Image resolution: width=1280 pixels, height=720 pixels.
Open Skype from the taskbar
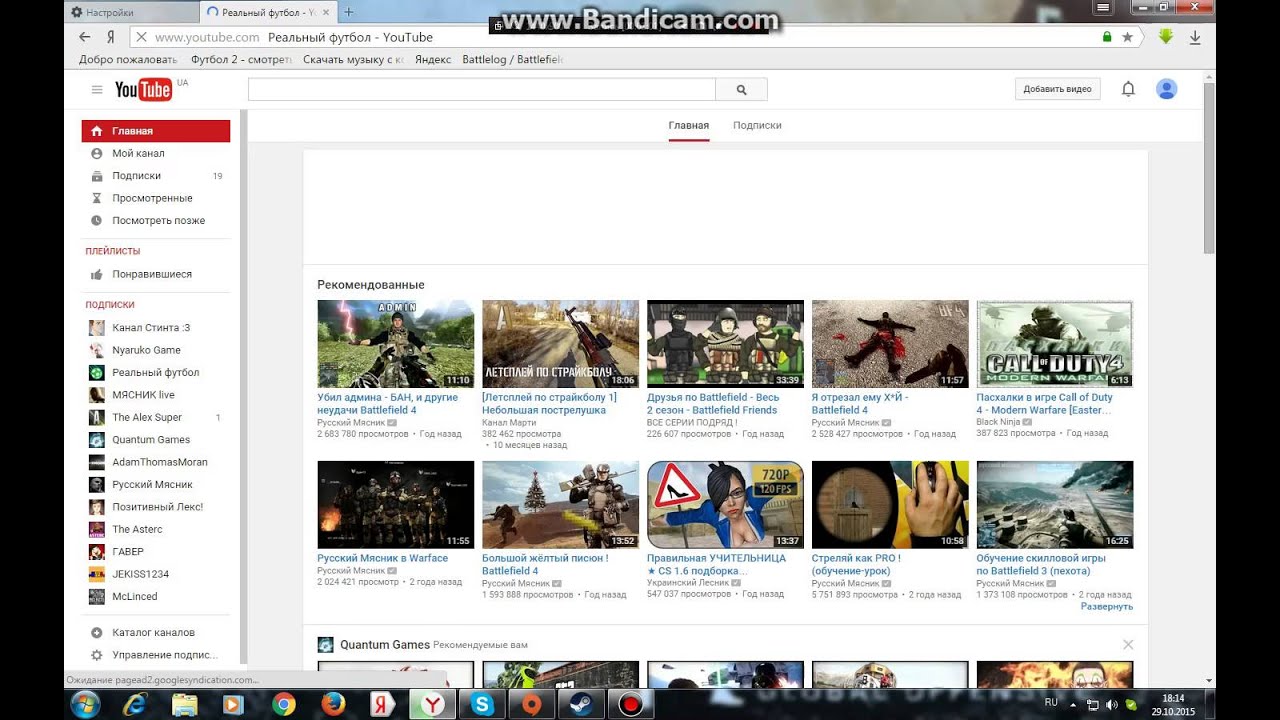pos(482,704)
